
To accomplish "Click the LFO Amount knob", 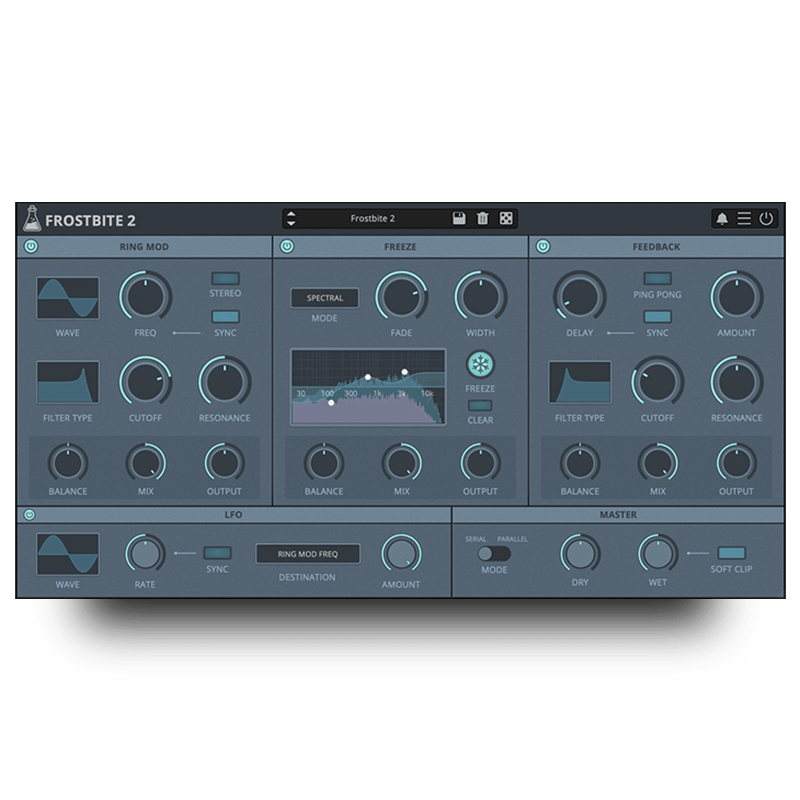I will 402,554.
